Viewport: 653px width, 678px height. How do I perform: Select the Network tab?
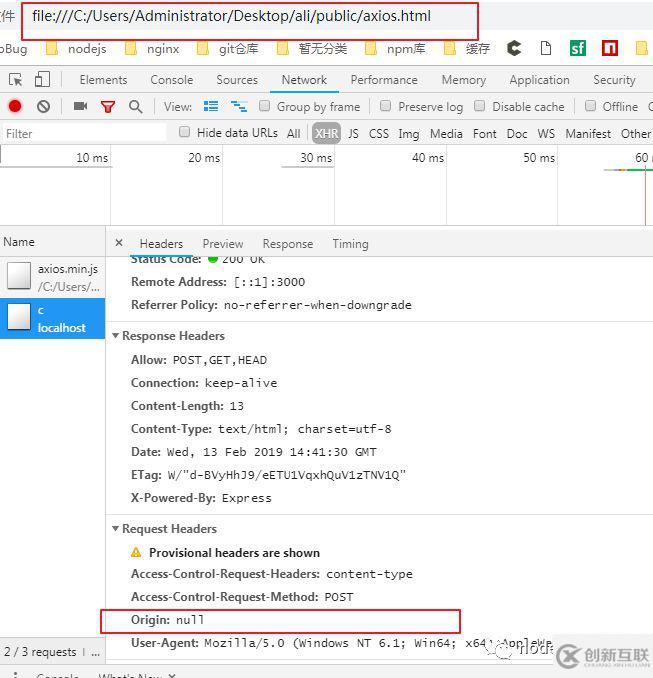click(x=304, y=80)
